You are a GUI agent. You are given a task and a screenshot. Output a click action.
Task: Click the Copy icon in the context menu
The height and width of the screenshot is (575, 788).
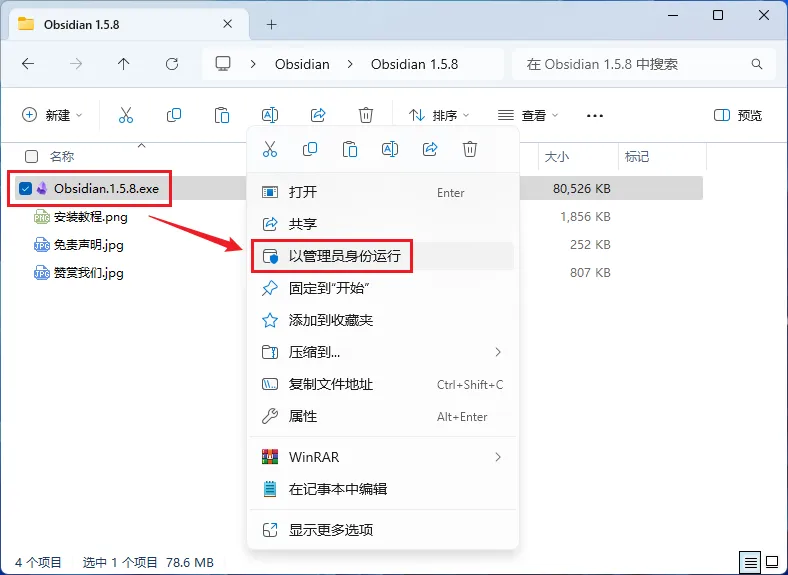(x=310, y=149)
